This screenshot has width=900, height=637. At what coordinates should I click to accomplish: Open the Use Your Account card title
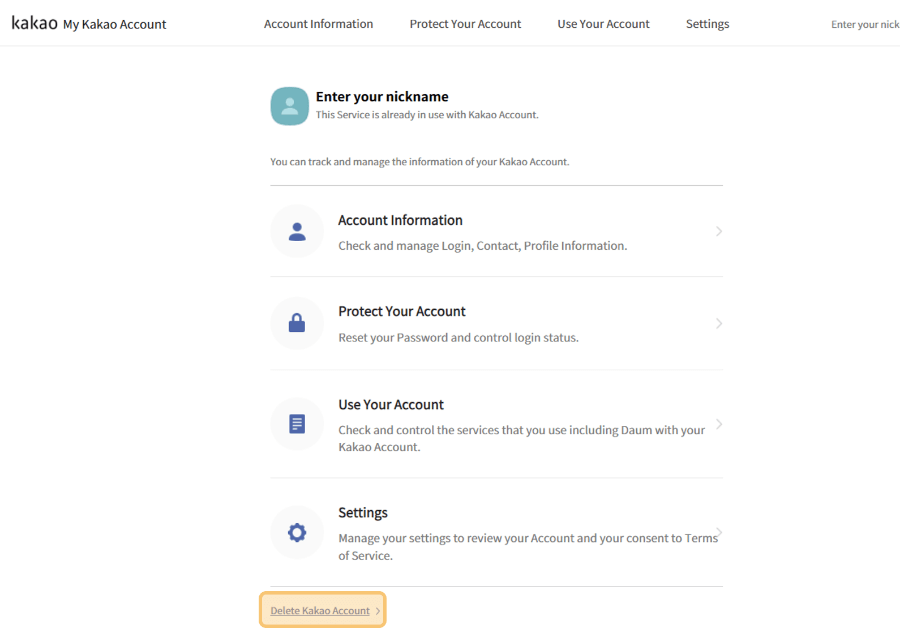(391, 405)
